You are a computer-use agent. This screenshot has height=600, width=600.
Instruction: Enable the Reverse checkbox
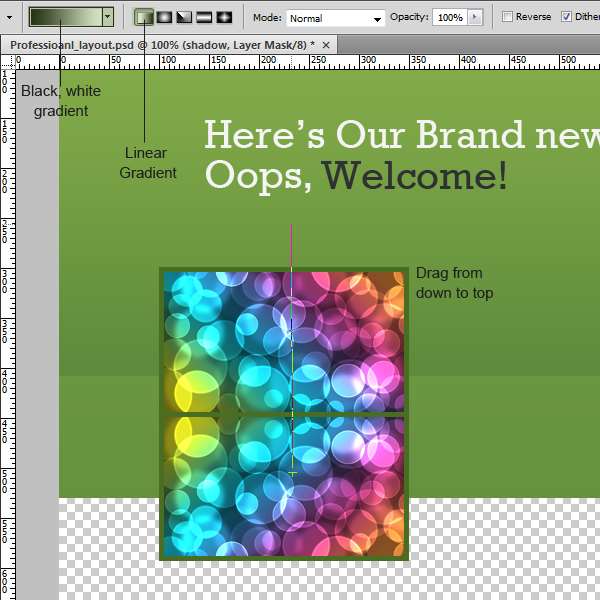click(x=508, y=17)
